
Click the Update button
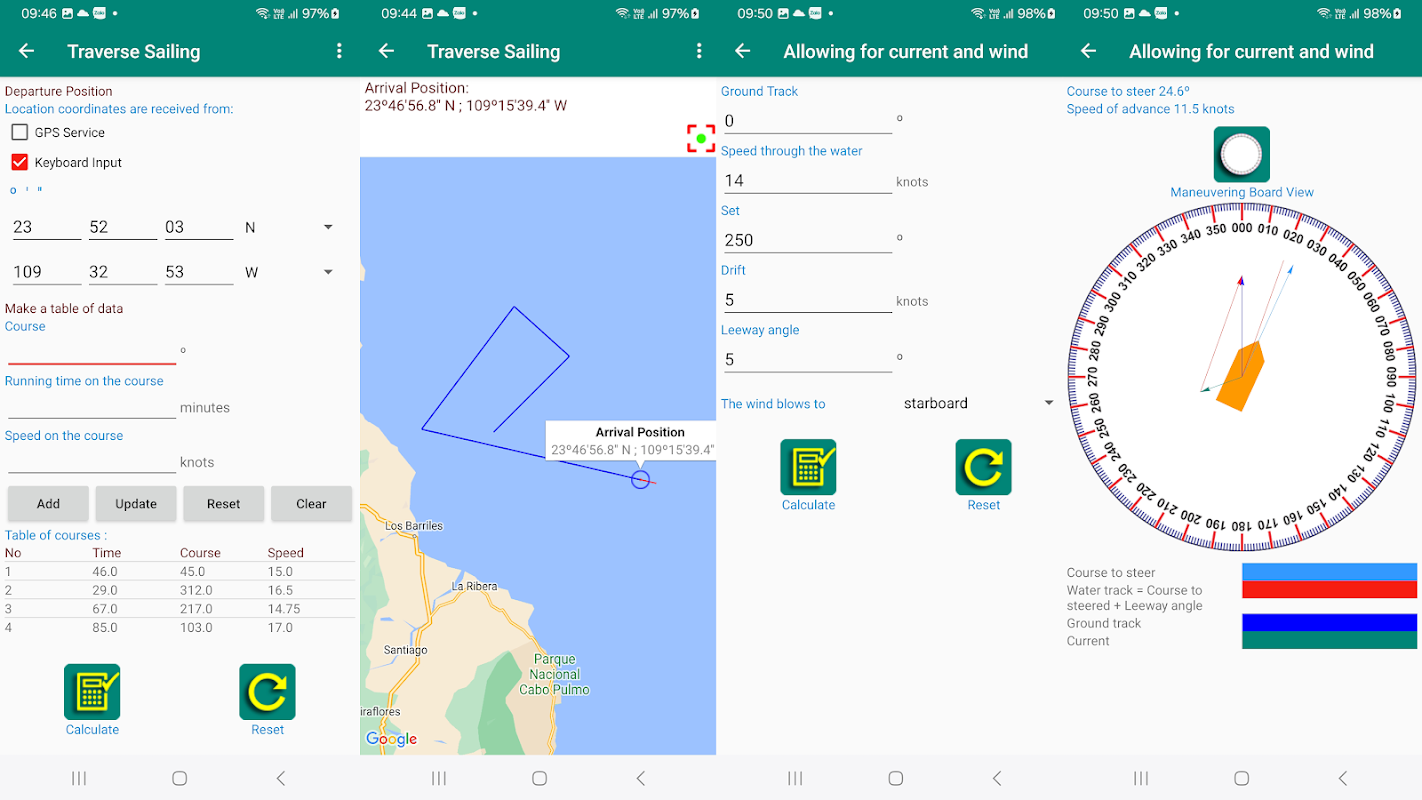click(x=136, y=504)
